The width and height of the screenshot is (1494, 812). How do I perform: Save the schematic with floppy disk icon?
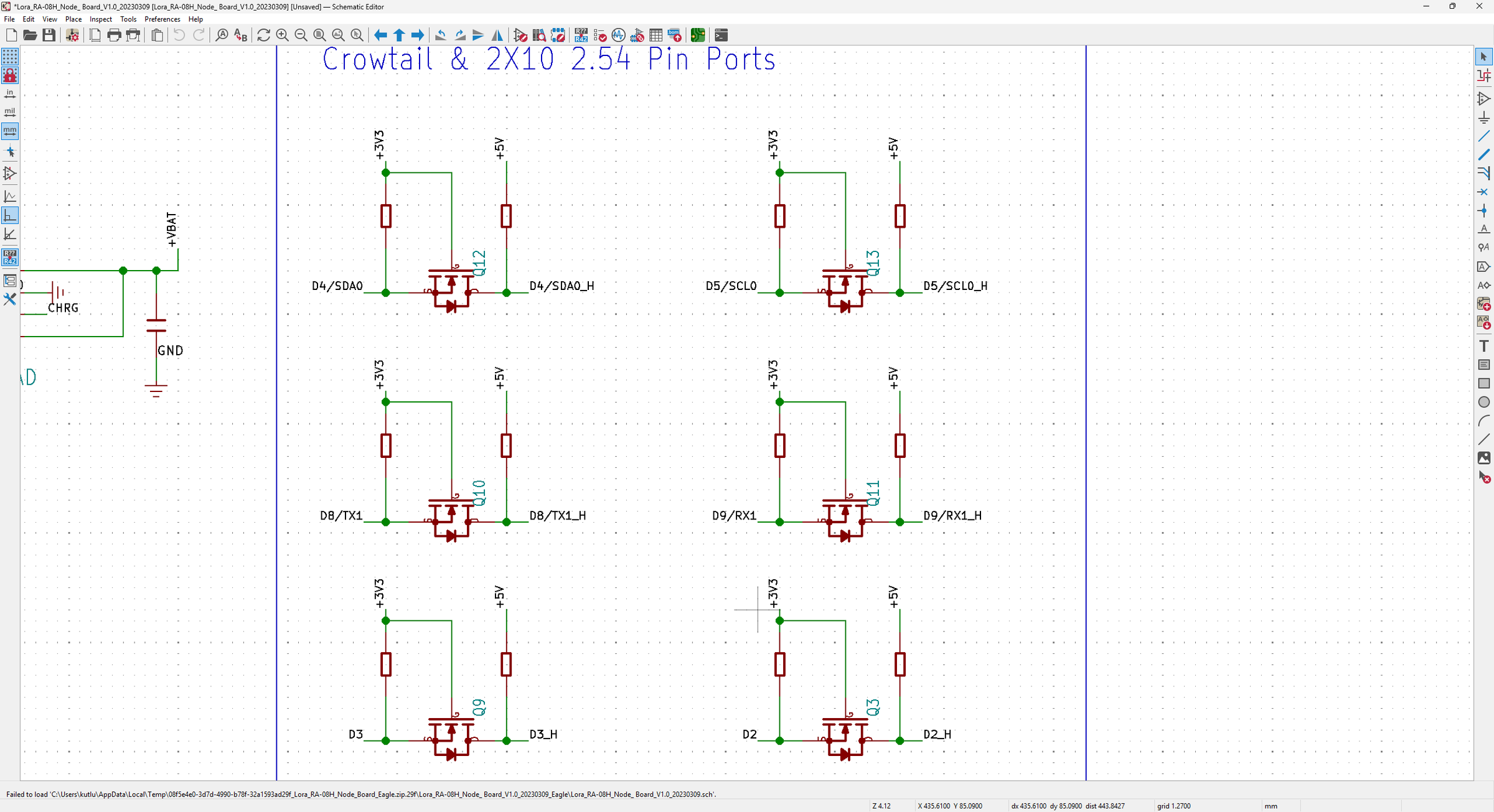pyautogui.click(x=49, y=35)
